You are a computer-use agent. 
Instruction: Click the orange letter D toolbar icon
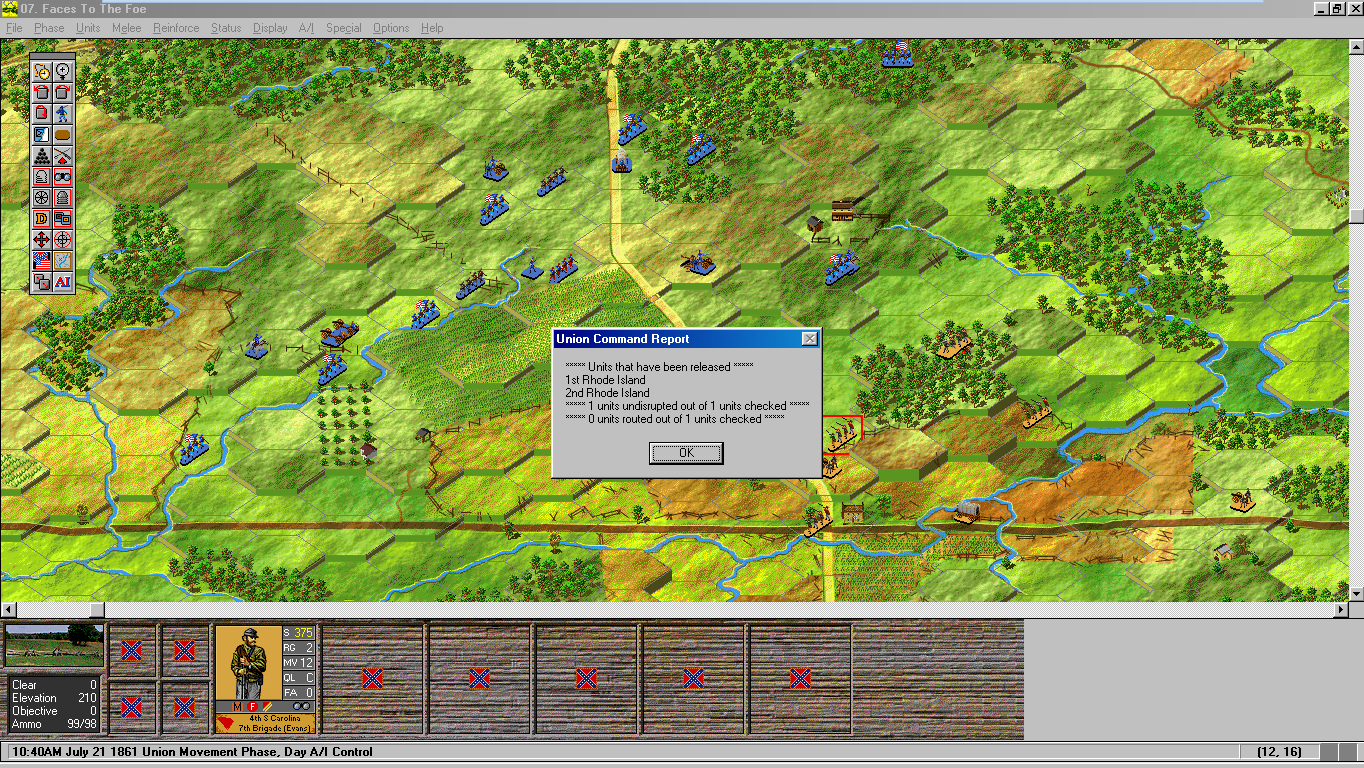point(42,218)
